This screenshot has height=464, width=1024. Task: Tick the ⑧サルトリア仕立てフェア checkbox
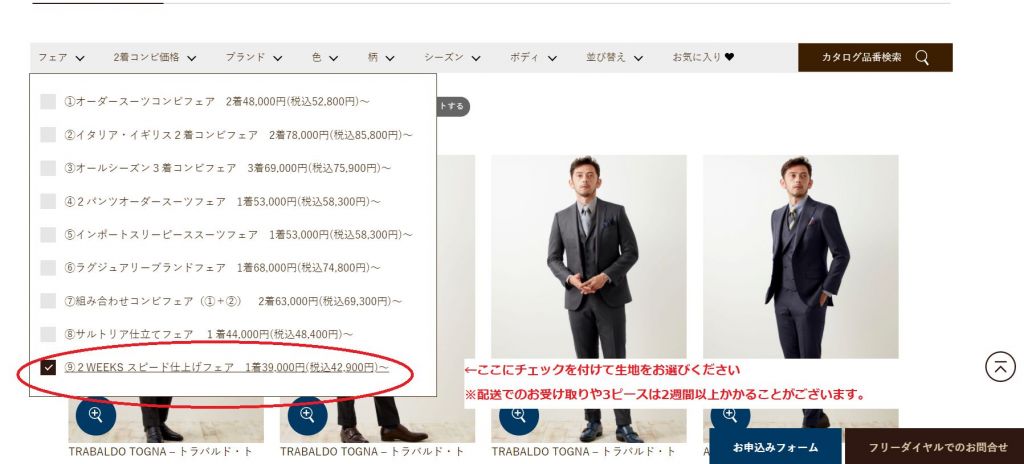(x=48, y=334)
